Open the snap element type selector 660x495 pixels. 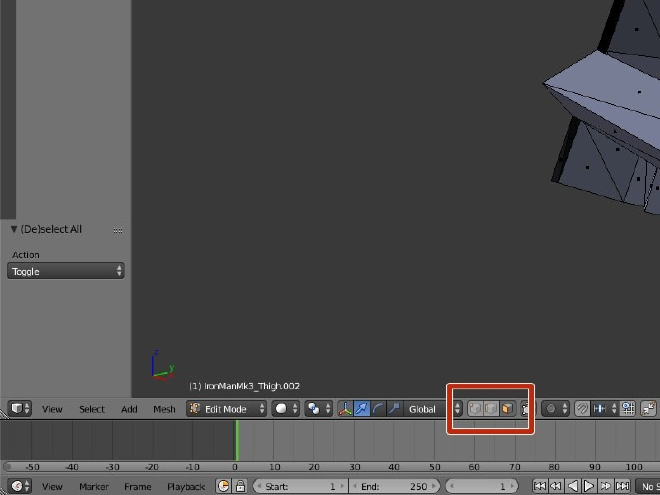[x=605, y=409]
